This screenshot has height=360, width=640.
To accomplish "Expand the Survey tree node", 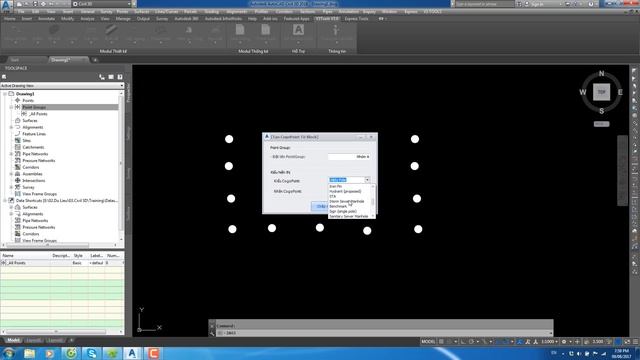I will click(11, 187).
